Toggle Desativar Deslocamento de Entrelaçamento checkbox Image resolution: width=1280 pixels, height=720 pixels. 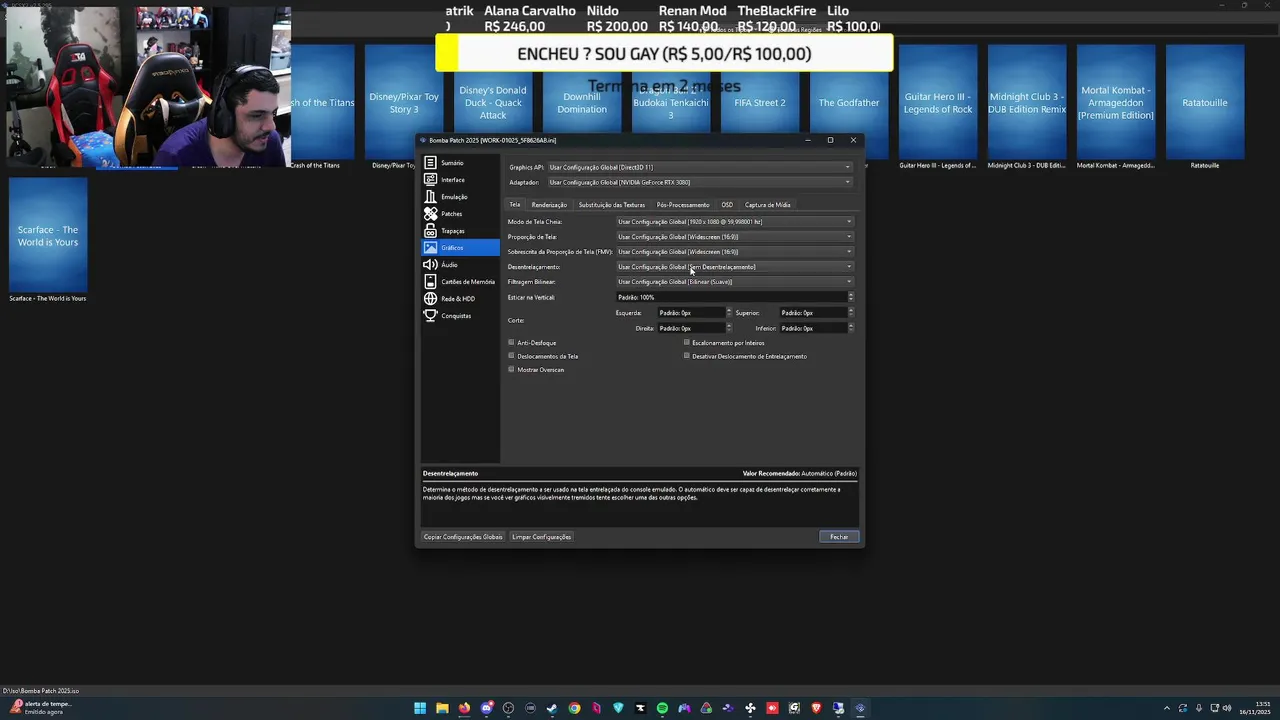click(x=687, y=355)
